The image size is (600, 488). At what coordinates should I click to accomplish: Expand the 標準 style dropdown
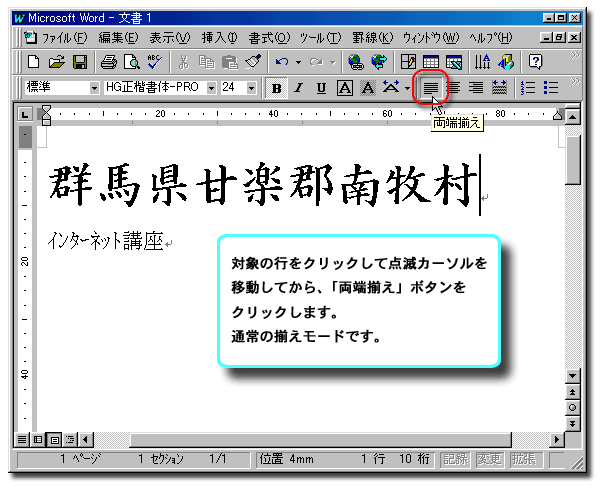(x=94, y=88)
